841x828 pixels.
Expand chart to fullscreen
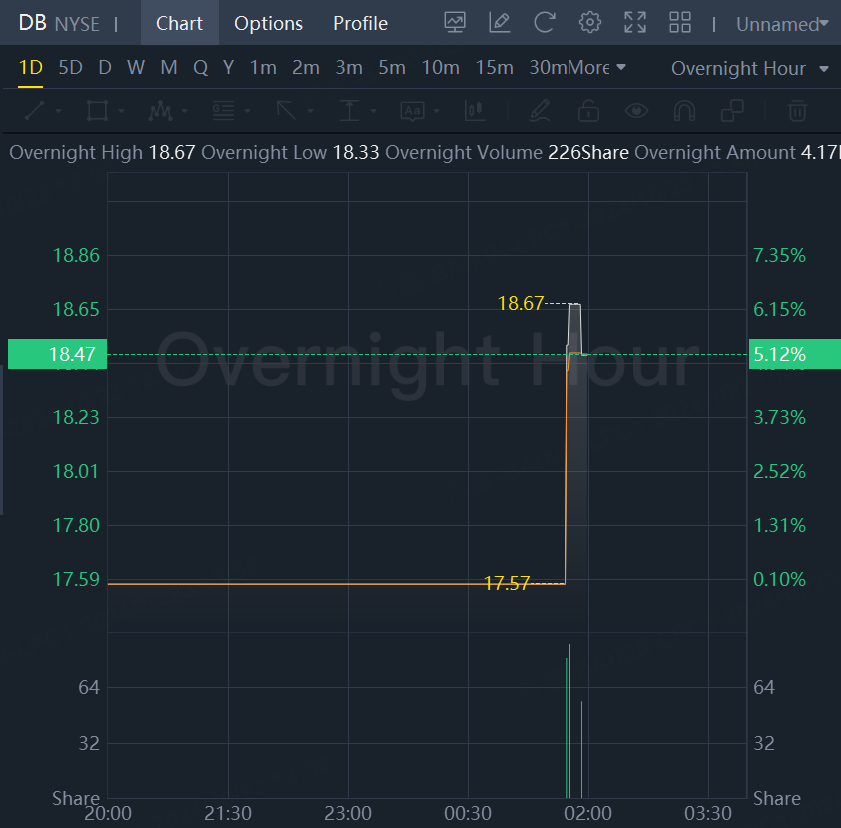[x=635, y=23]
